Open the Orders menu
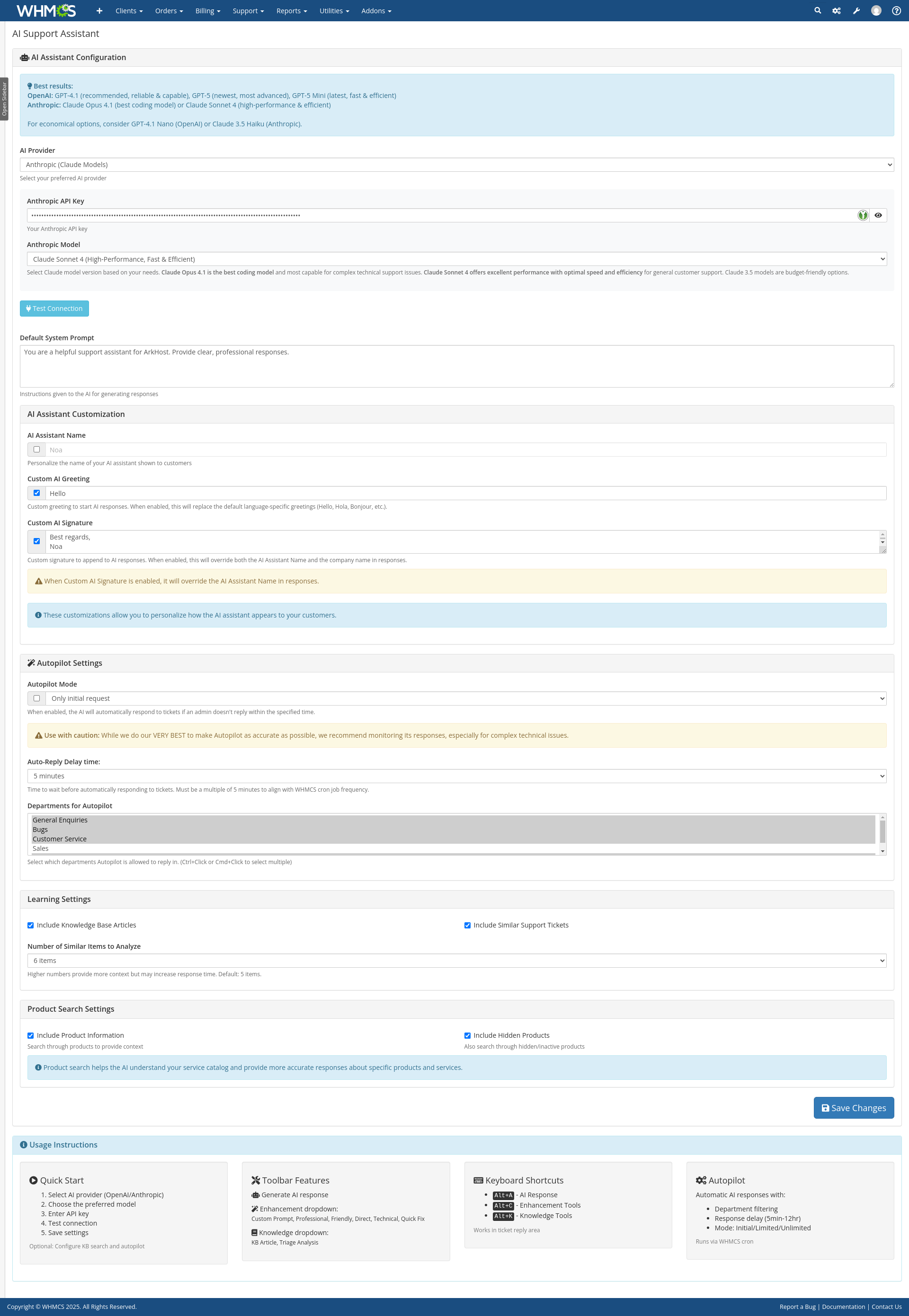909x1316 pixels. pyautogui.click(x=169, y=11)
